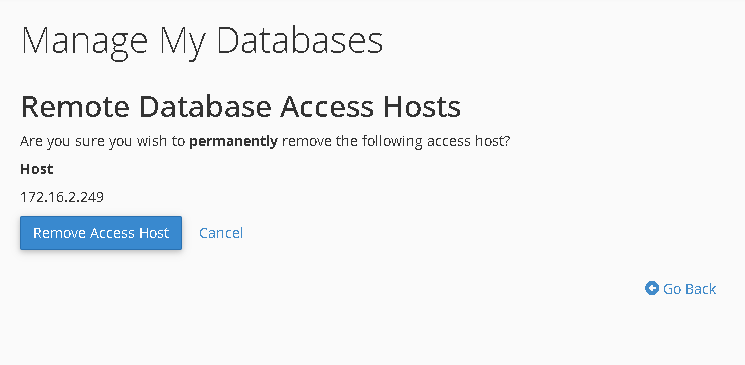This screenshot has height=365, width=745.
Task: Click the Manage My Databases page title
Action: [202, 42]
